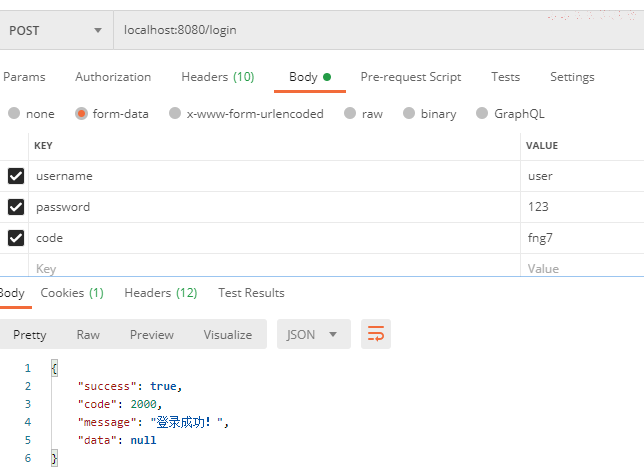Click the request URL field localhost:8080/login

[x=379, y=30]
